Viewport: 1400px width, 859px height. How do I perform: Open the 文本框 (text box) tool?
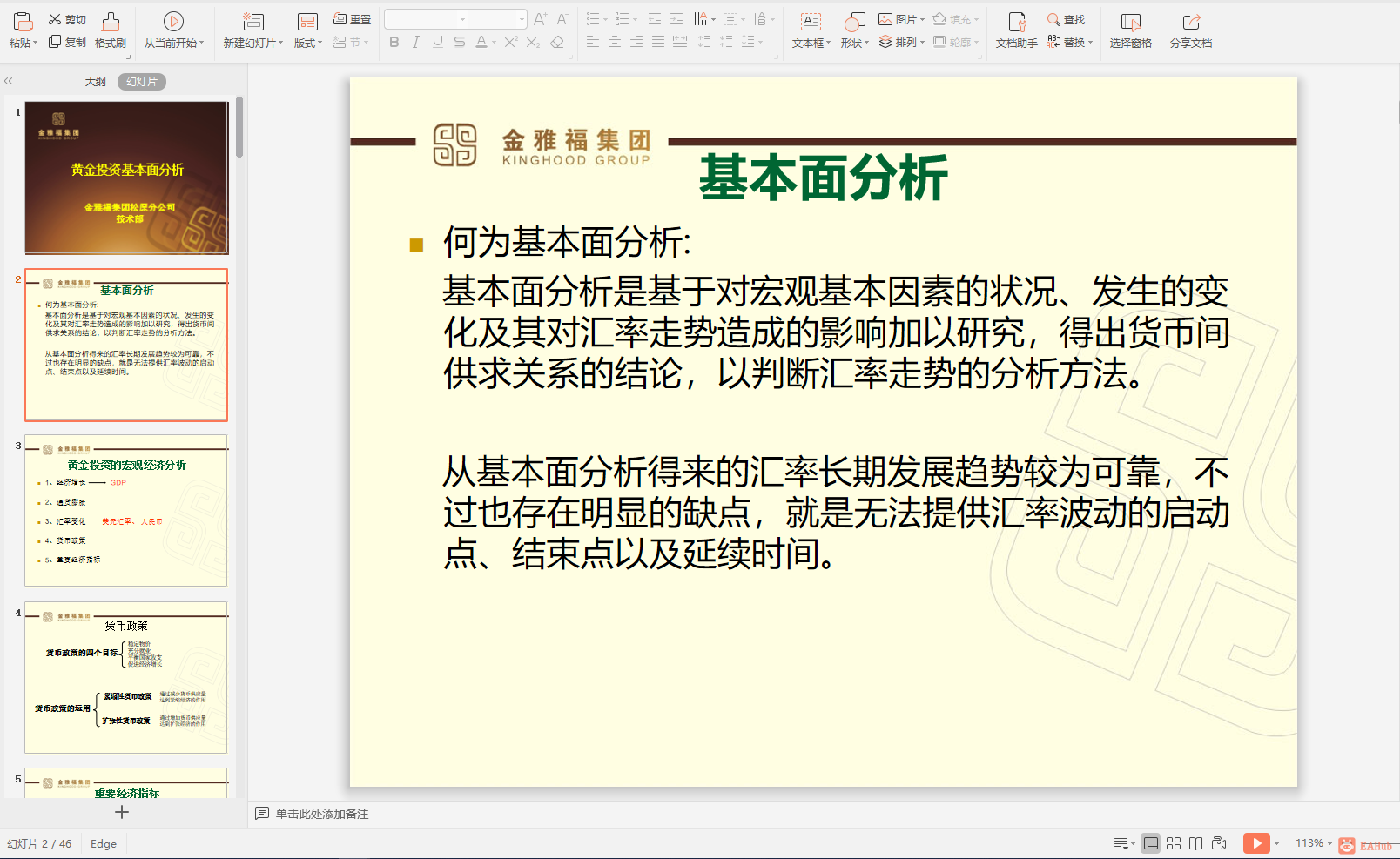[809, 30]
